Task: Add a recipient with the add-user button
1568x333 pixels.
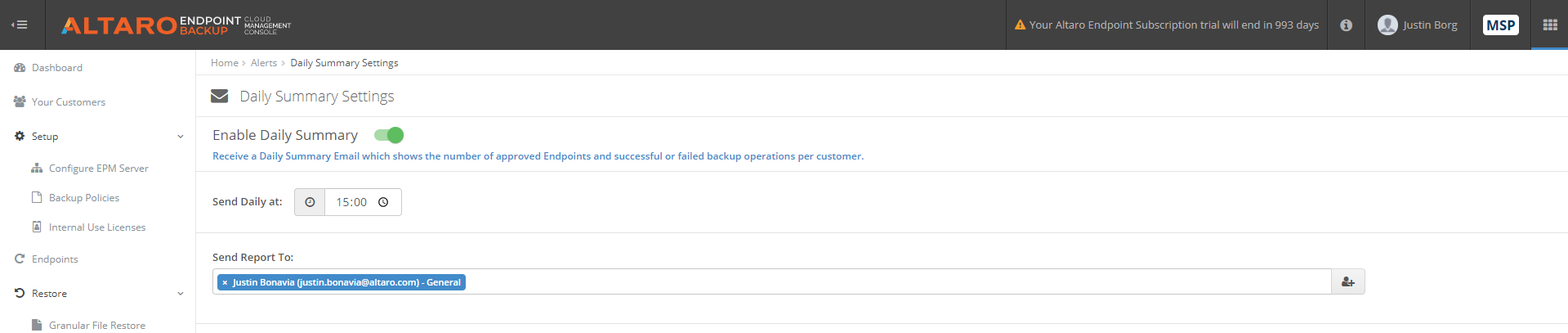Action: pyautogui.click(x=1348, y=281)
